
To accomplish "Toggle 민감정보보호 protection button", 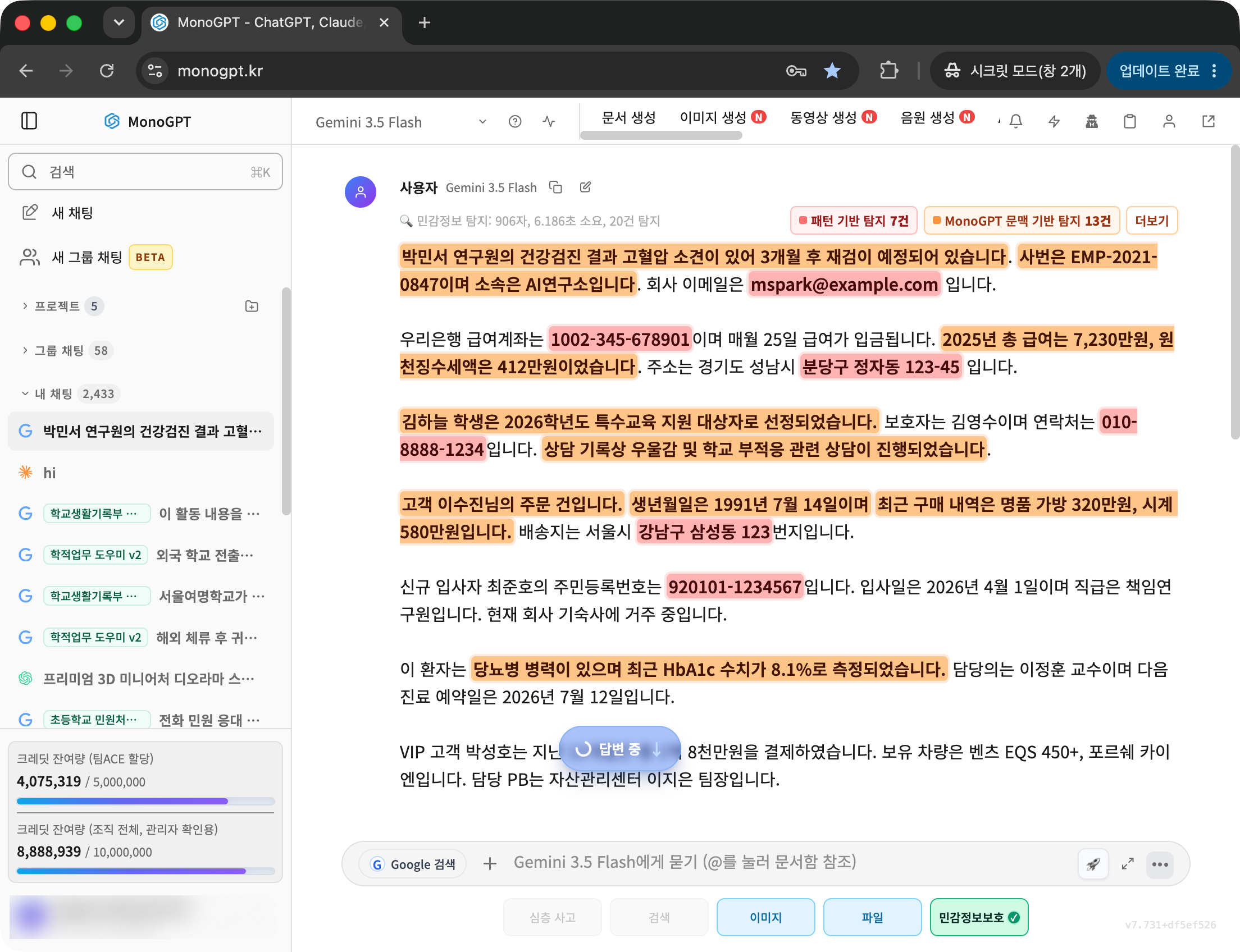I will [x=979, y=917].
